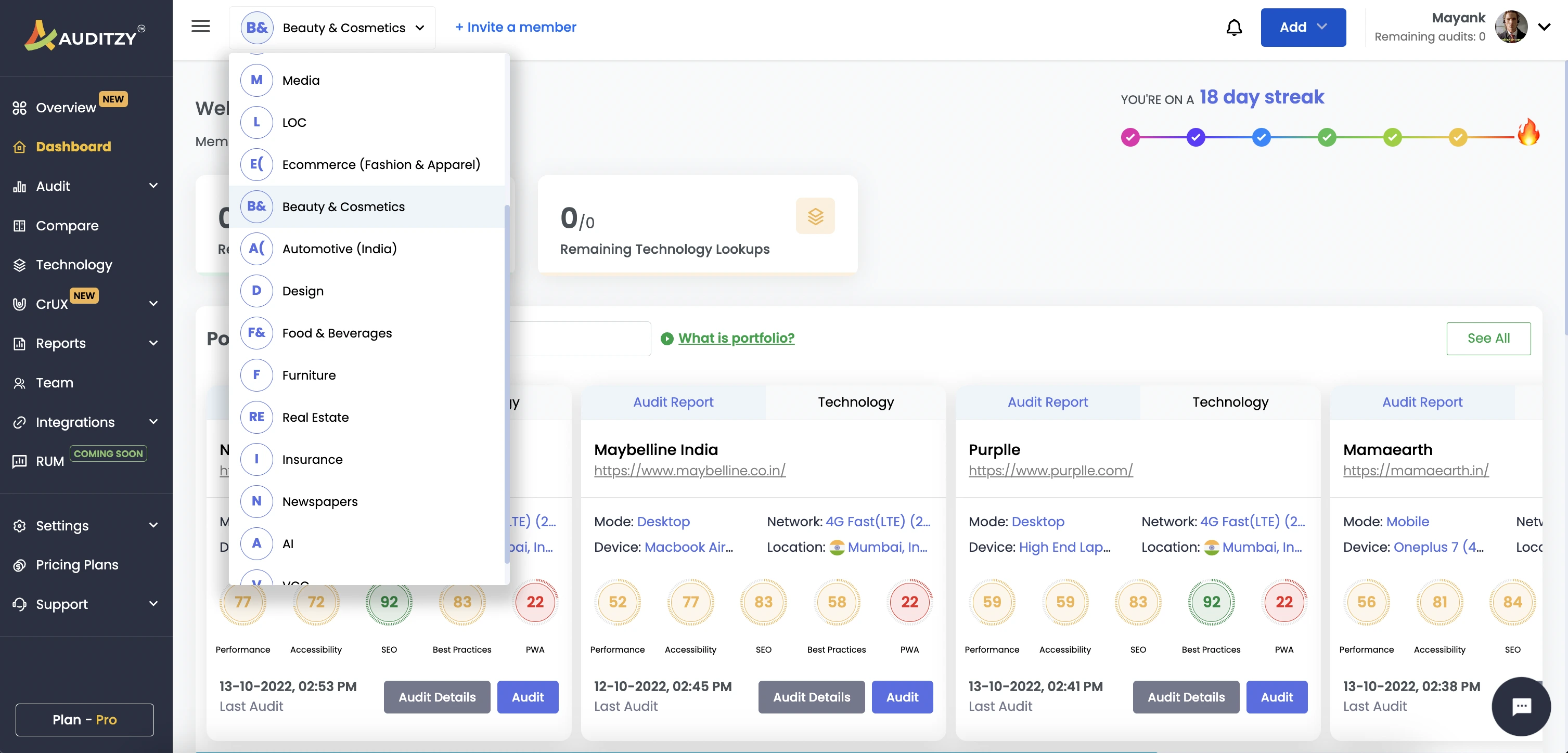Click the Real Estate 'RE' avatar
This screenshot has width=1568, height=753.
click(256, 417)
